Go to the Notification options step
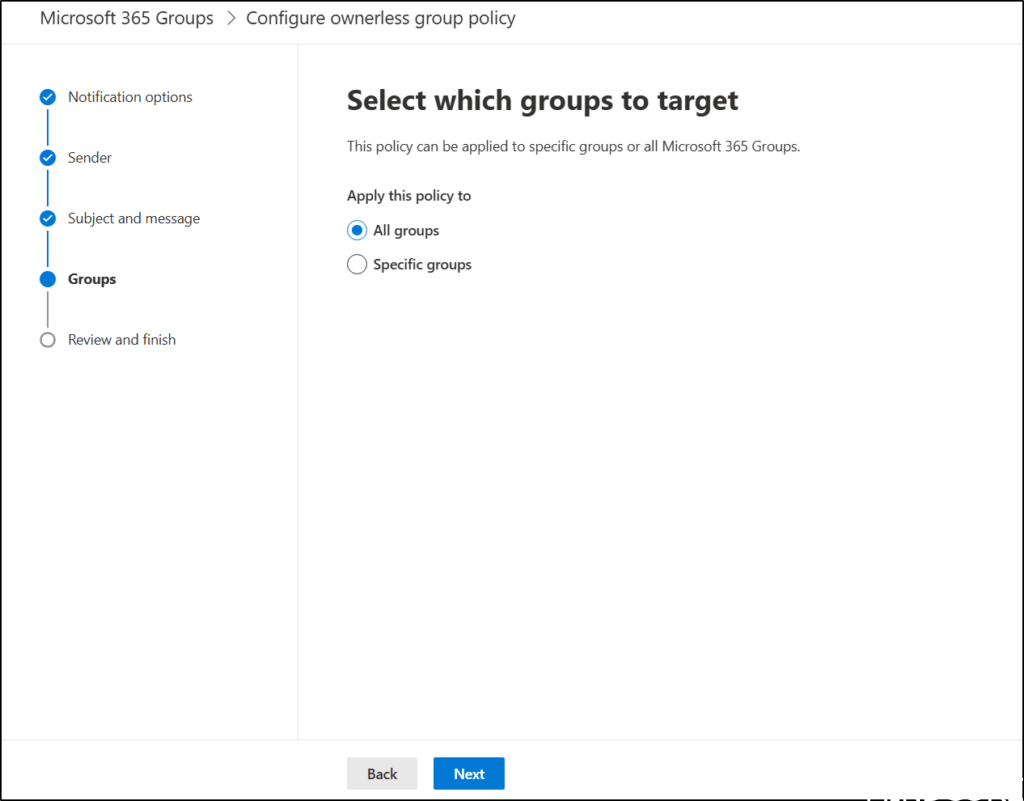1024x801 pixels. [x=130, y=97]
